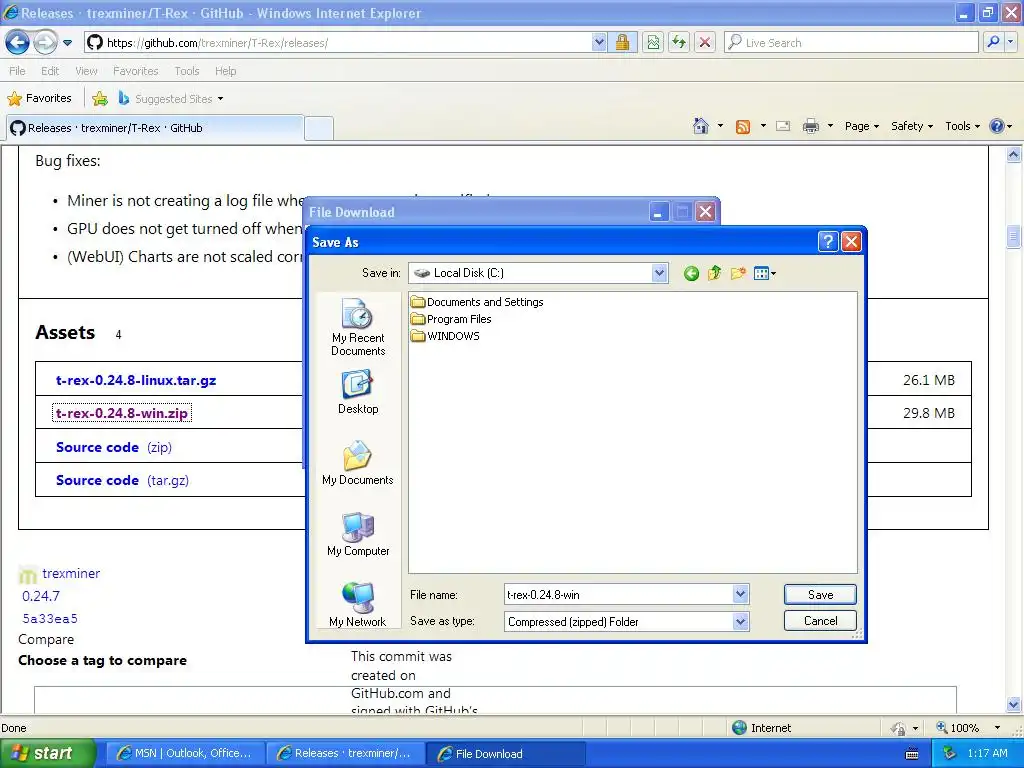This screenshot has width=1024, height=768.
Task: Open the command bar Tools dropdown
Action: click(x=962, y=126)
